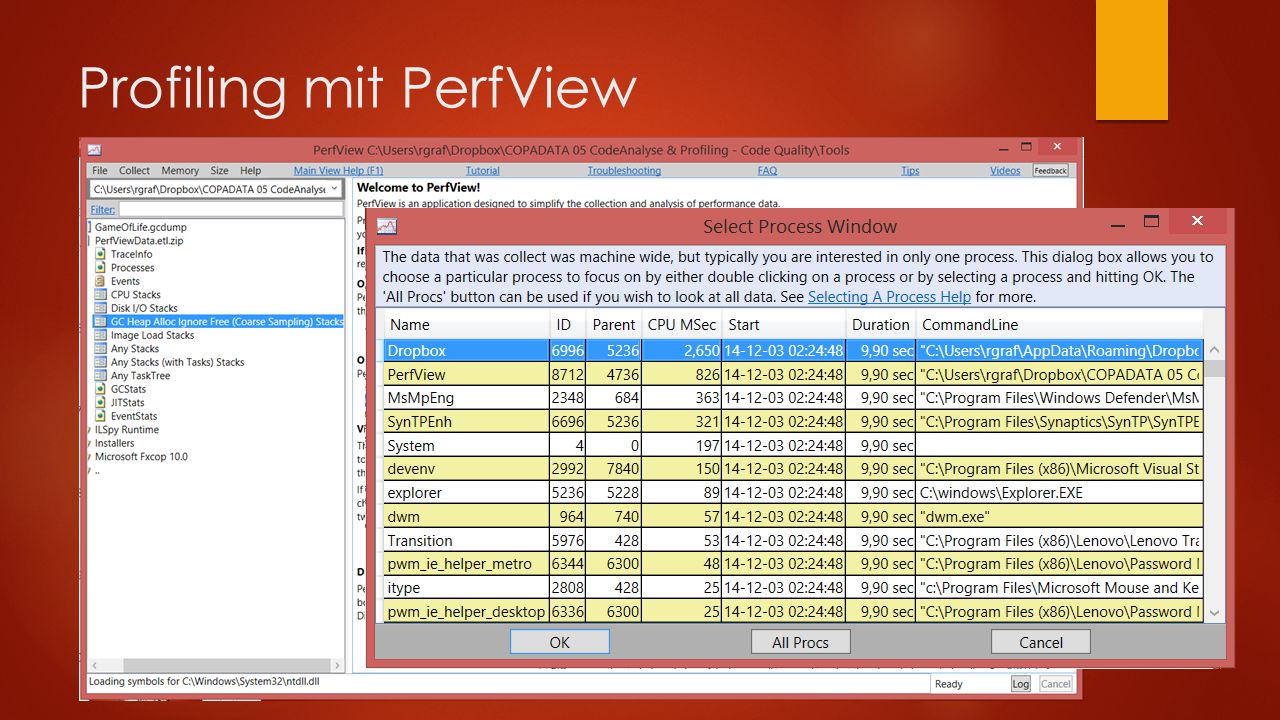1280x720 pixels.
Task: Open the Tips link
Action: [x=910, y=171]
